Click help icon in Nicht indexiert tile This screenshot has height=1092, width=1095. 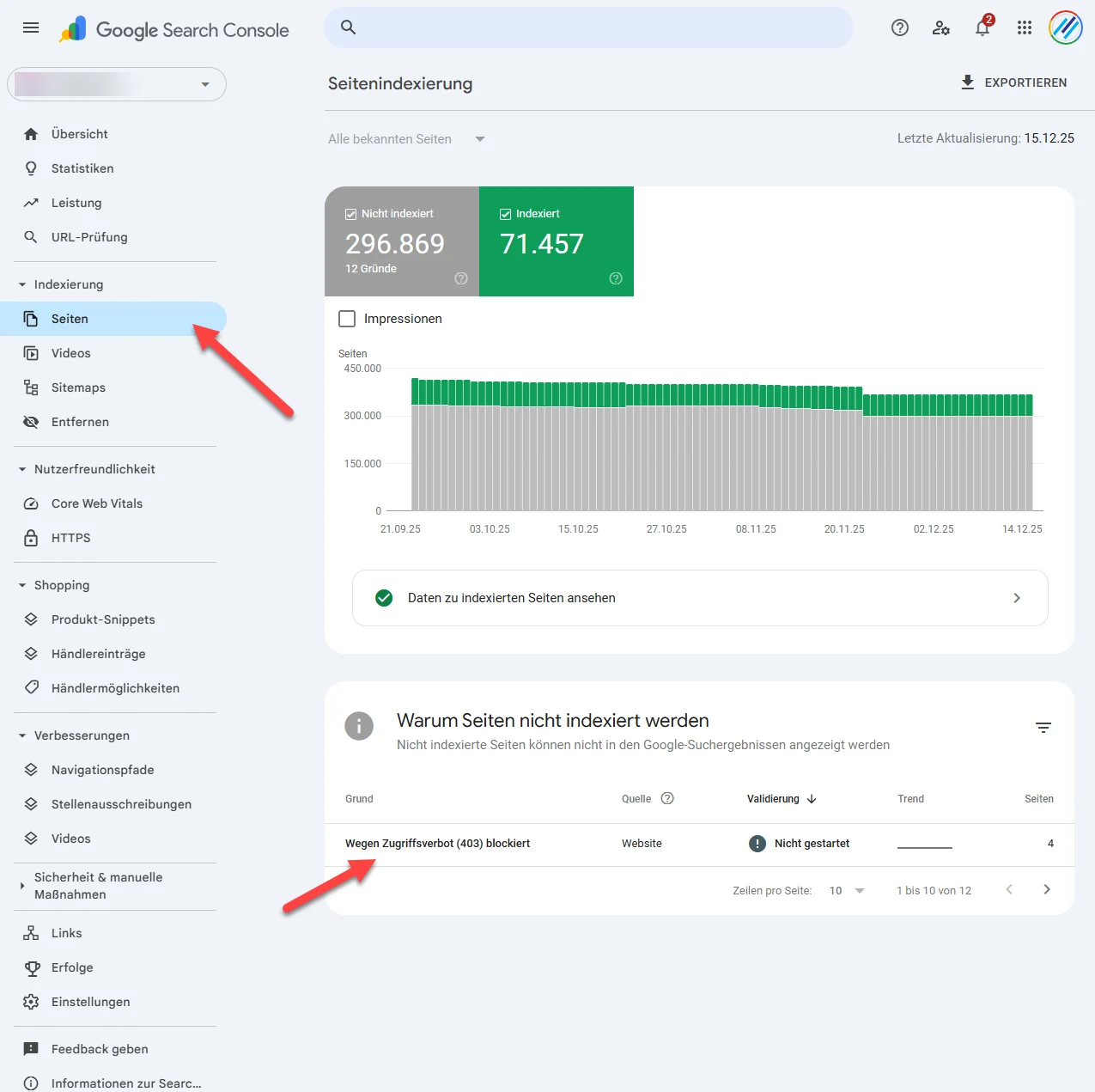pyautogui.click(x=461, y=278)
